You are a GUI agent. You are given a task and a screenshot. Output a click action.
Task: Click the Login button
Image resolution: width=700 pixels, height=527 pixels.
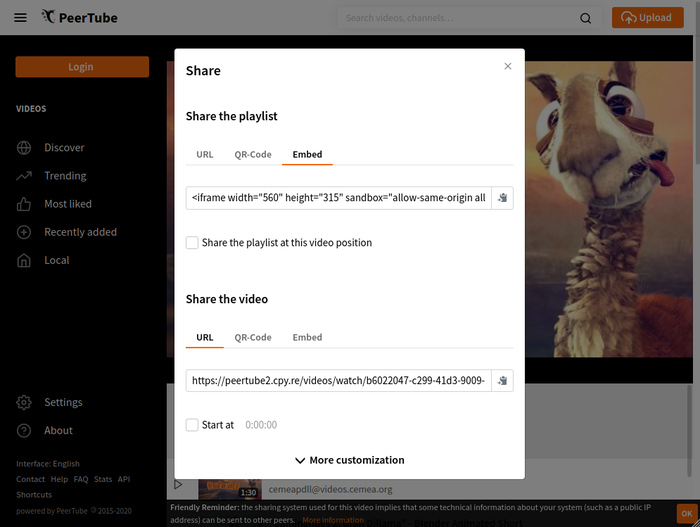pos(82,67)
